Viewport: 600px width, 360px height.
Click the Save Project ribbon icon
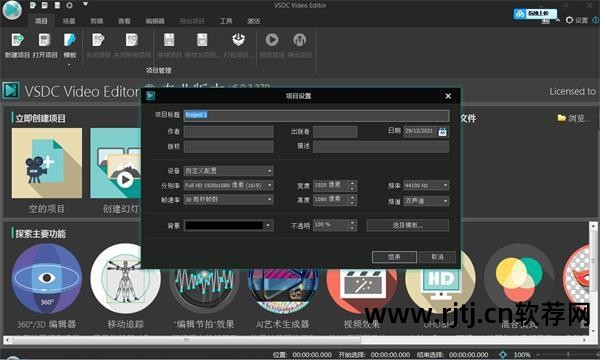click(169, 40)
